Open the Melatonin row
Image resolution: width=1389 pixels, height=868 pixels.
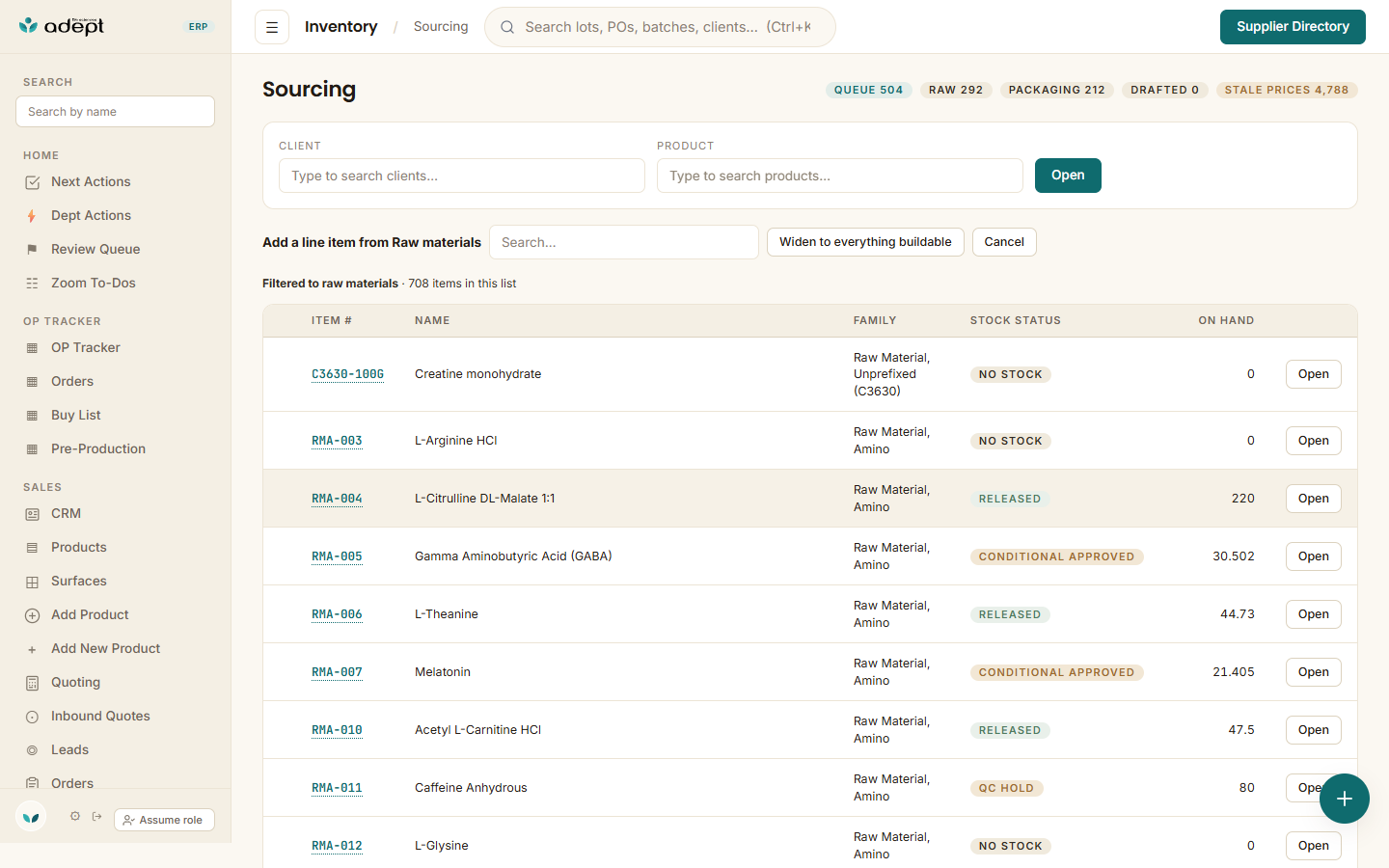[1314, 672]
